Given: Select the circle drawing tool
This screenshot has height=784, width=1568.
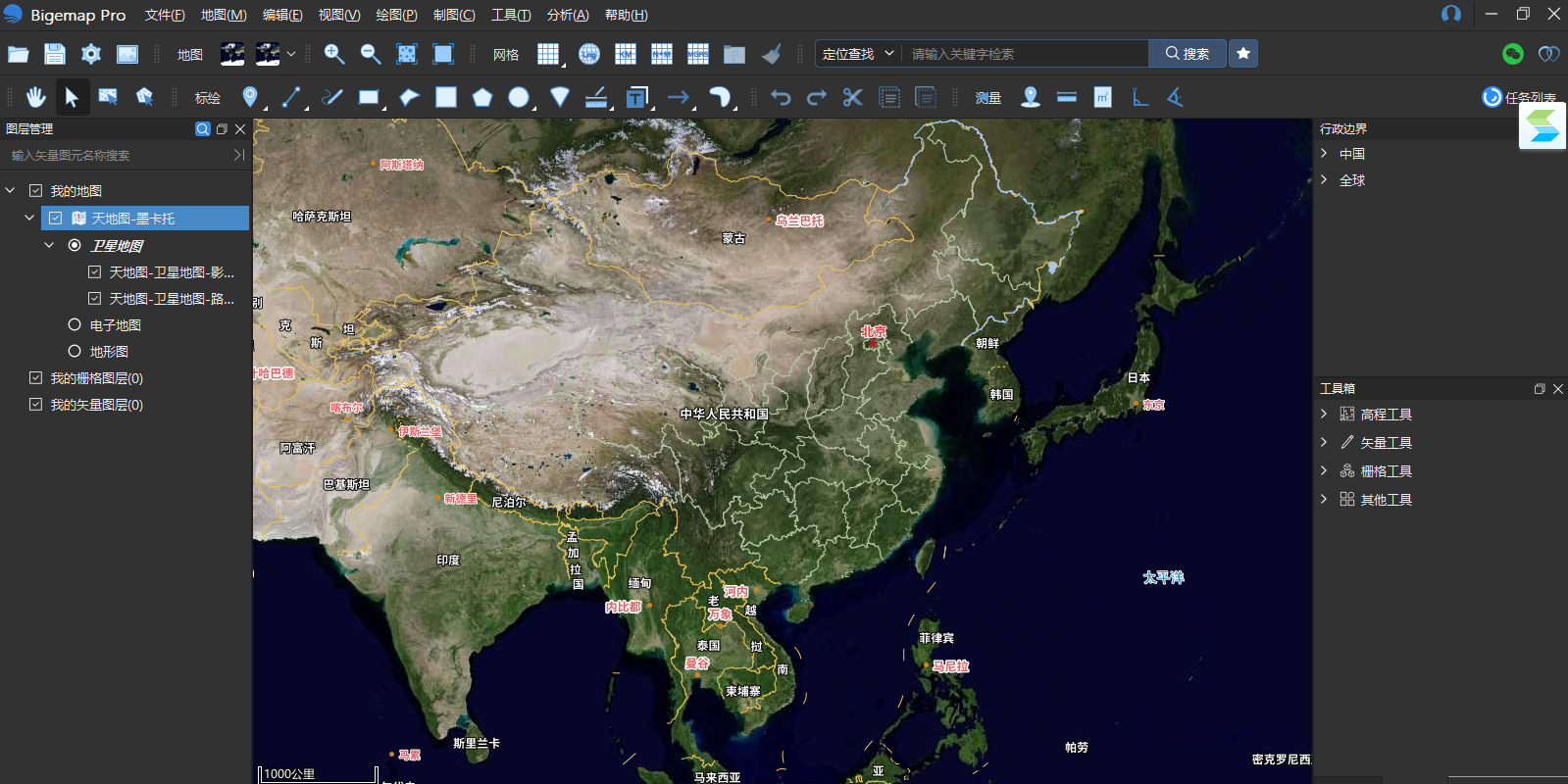Looking at the screenshot, I should (519, 97).
